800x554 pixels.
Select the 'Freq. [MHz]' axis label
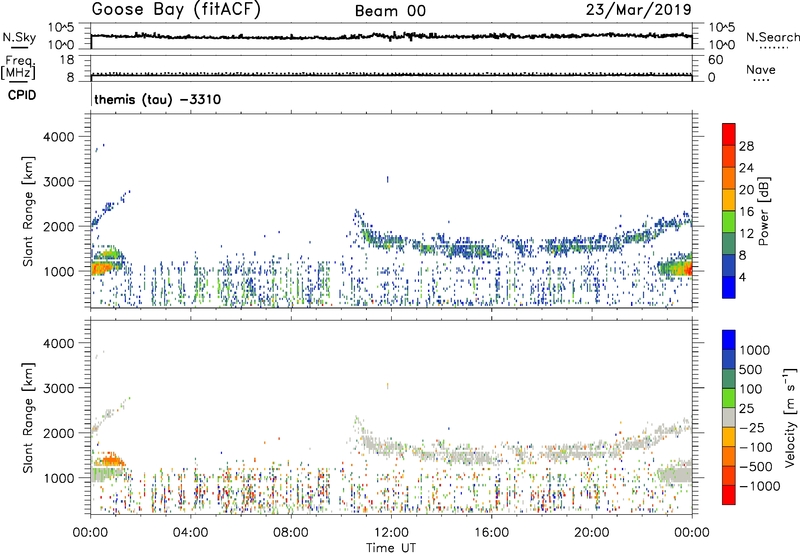[x=18, y=68]
